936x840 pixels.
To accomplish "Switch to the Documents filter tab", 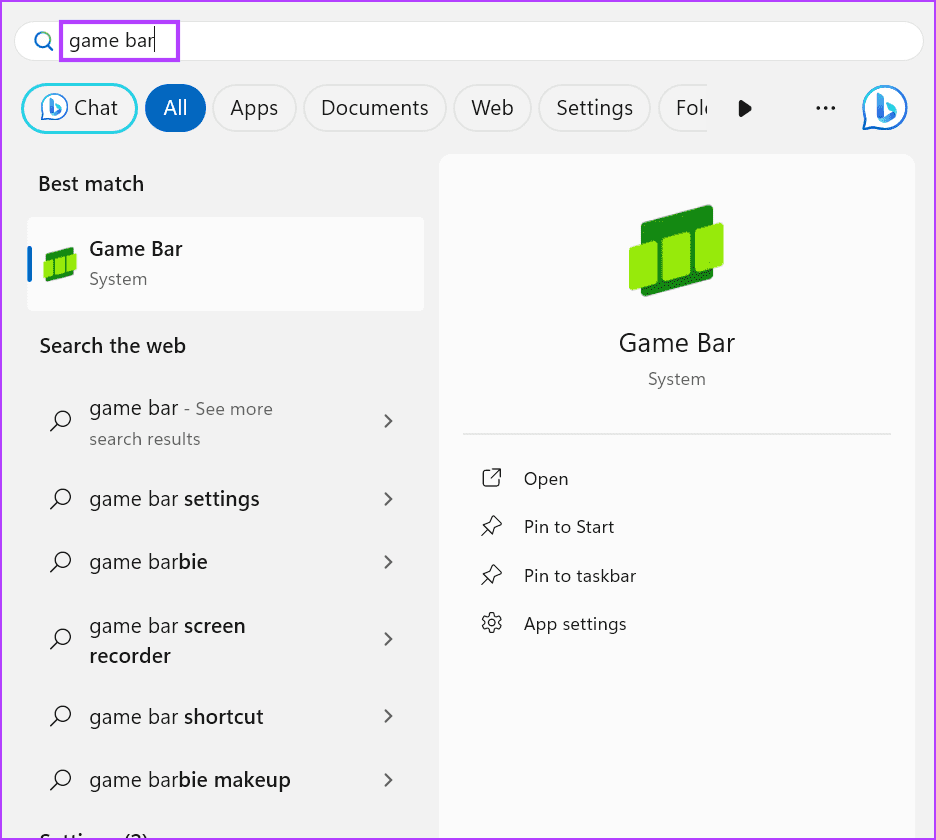I will [x=375, y=108].
